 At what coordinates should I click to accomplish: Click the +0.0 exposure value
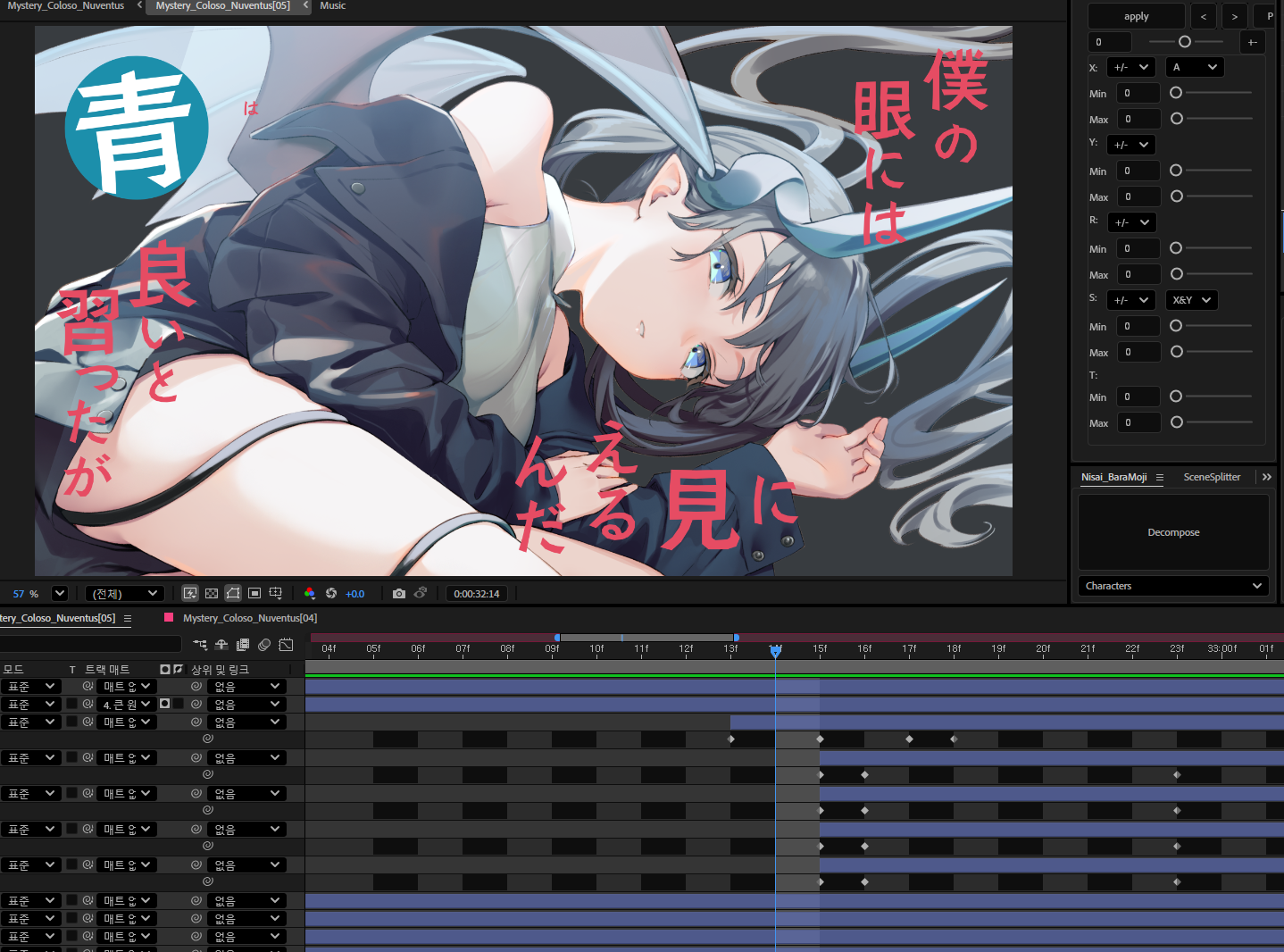point(355,594)
